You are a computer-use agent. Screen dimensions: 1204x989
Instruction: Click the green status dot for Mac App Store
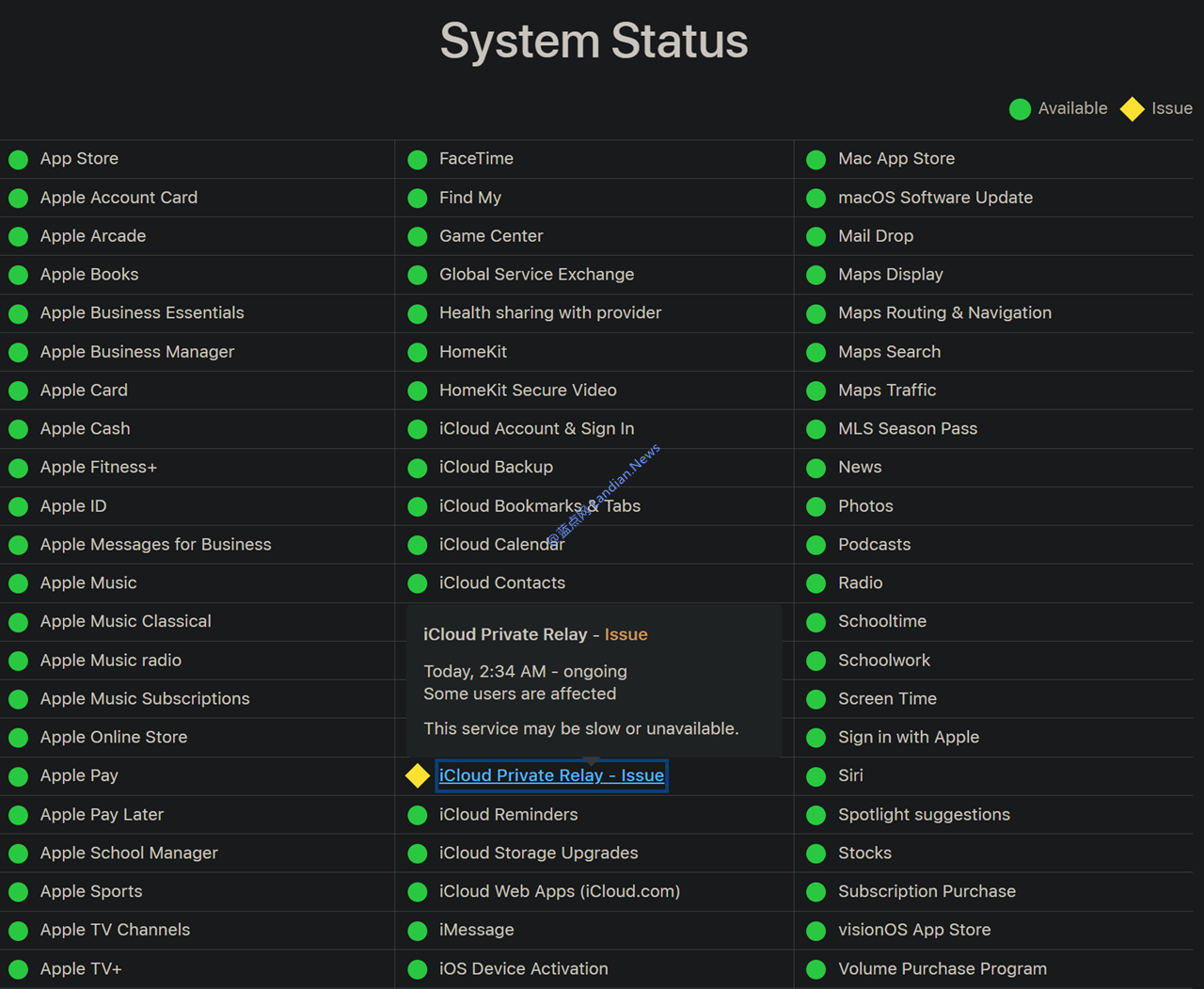[x=816, y=159]
